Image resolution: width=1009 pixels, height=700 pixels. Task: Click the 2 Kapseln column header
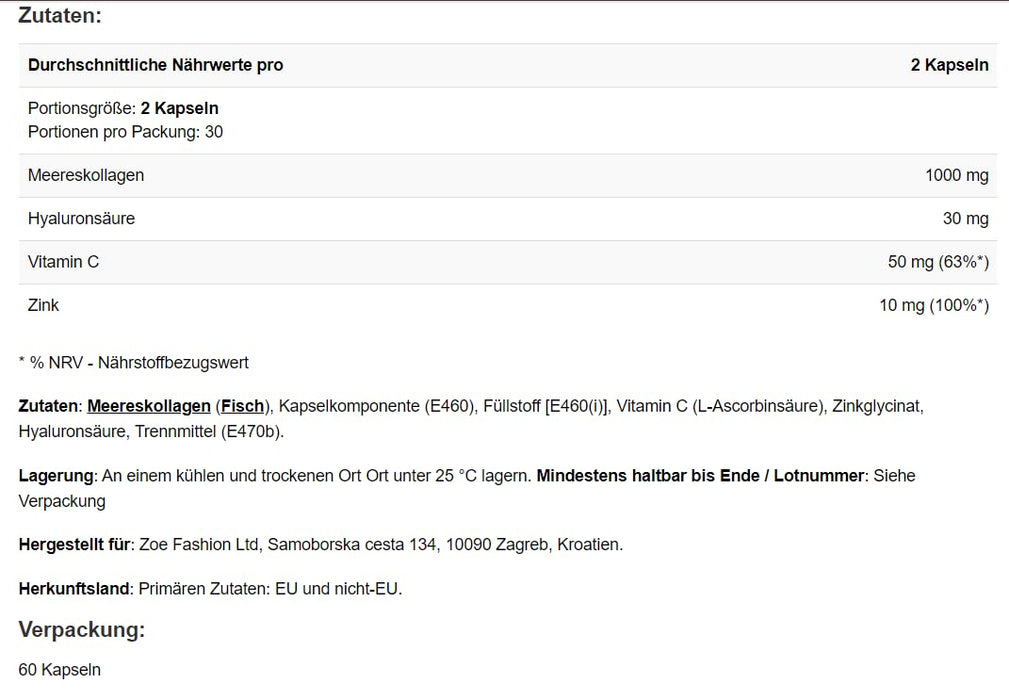[x=949, y=65]
